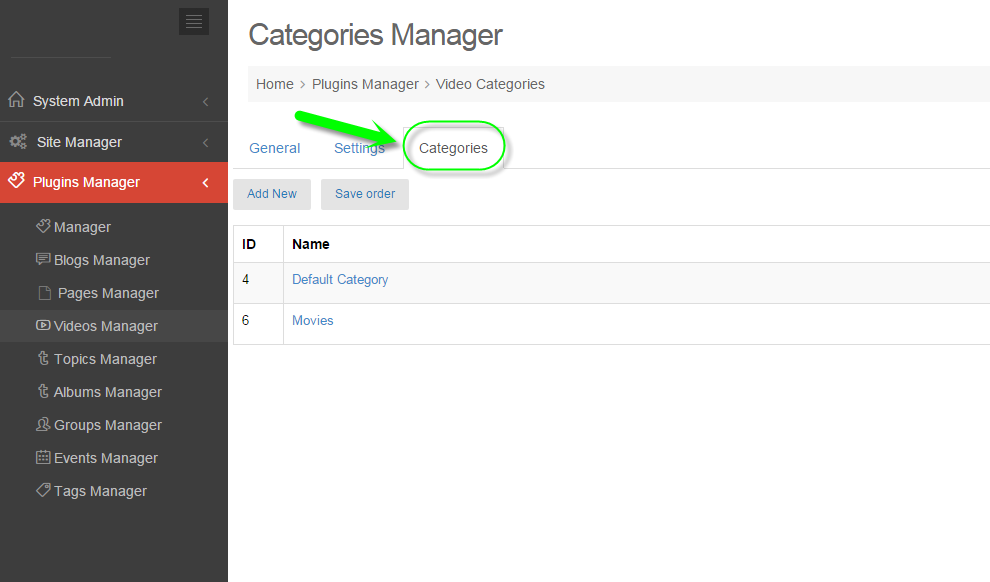The width and height of the screenshot is (990, 582).
Task: Click the hamburger menu icon in sidebar
Action: point(194,21)
